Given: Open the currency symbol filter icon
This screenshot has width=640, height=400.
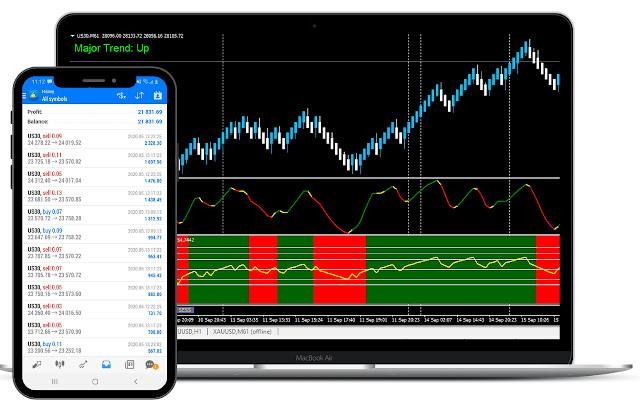Looking at the screenshot, I should [121, 96].
